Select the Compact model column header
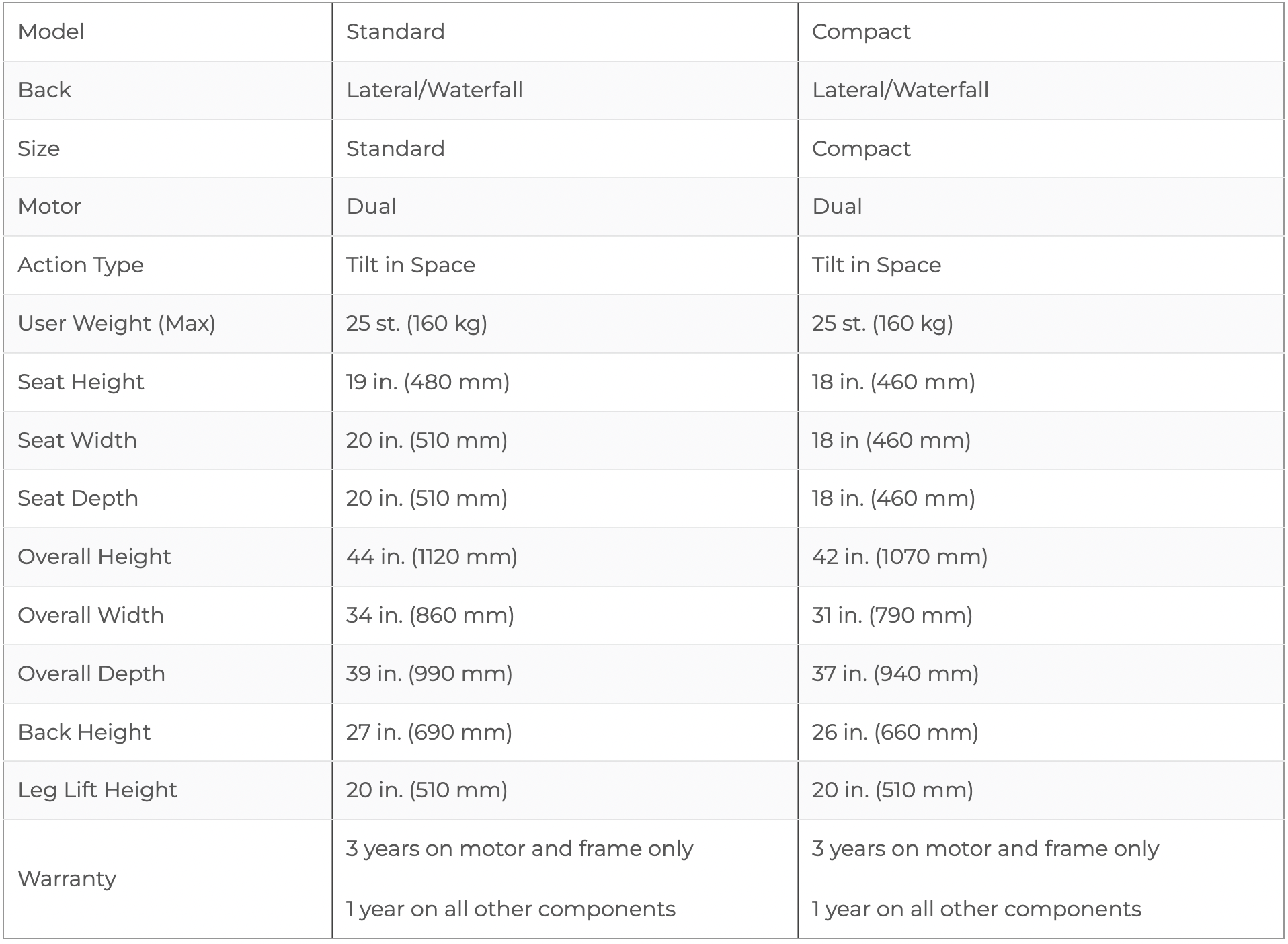 click(x=861, y=32)
